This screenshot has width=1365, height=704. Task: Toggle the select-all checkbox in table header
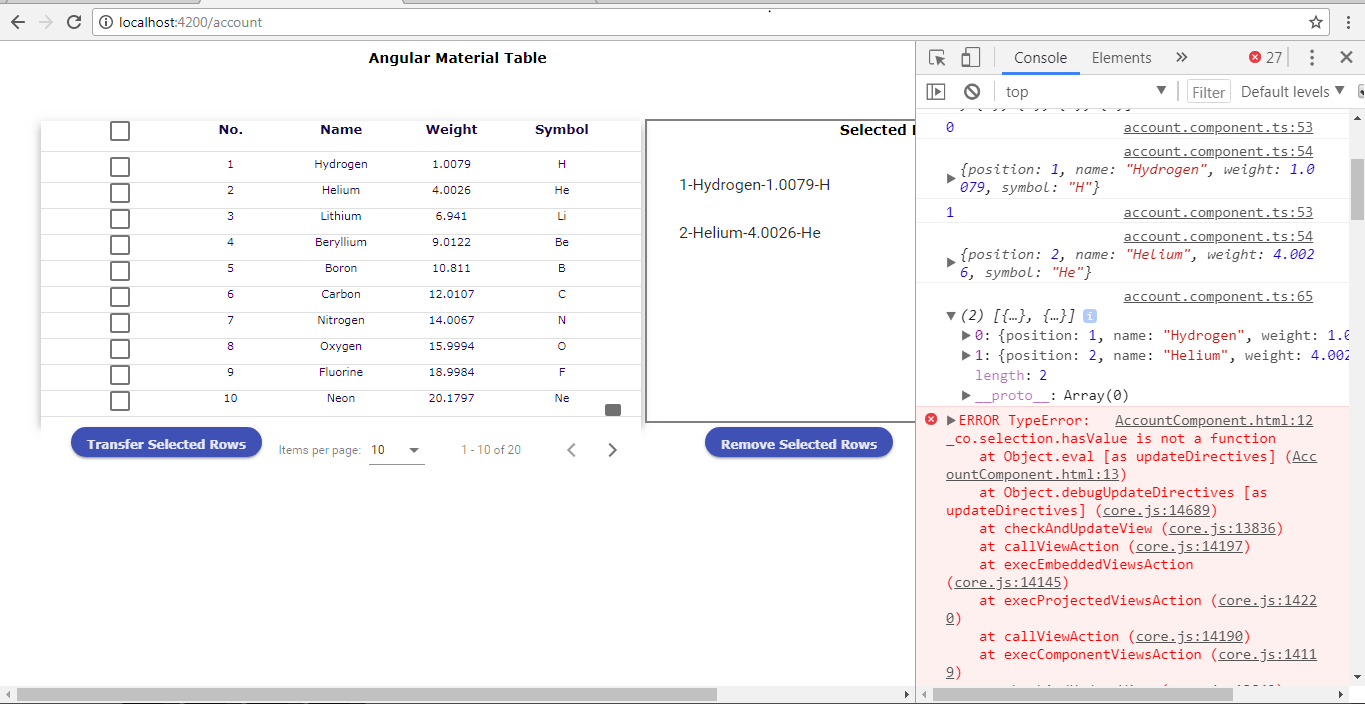120,131
